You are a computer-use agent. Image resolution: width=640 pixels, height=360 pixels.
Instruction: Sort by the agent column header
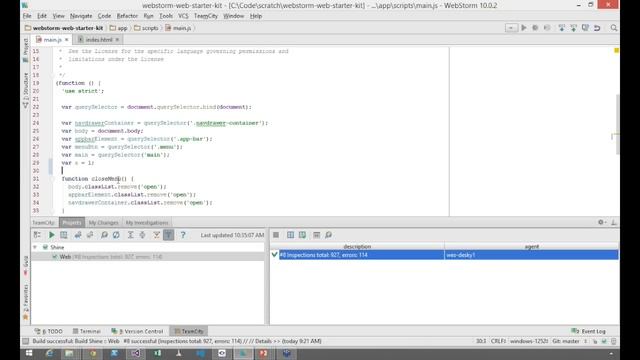[x=531, y=247]
